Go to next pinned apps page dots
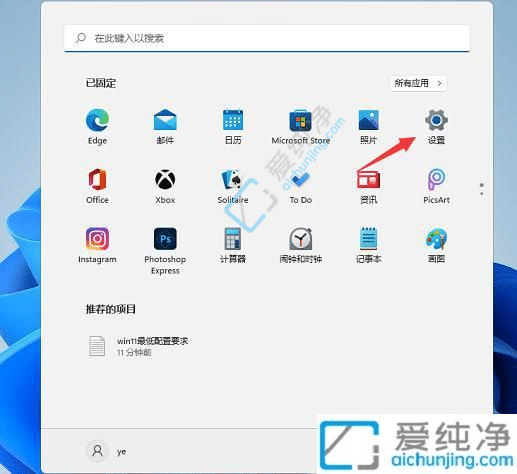 pos(482,189)
